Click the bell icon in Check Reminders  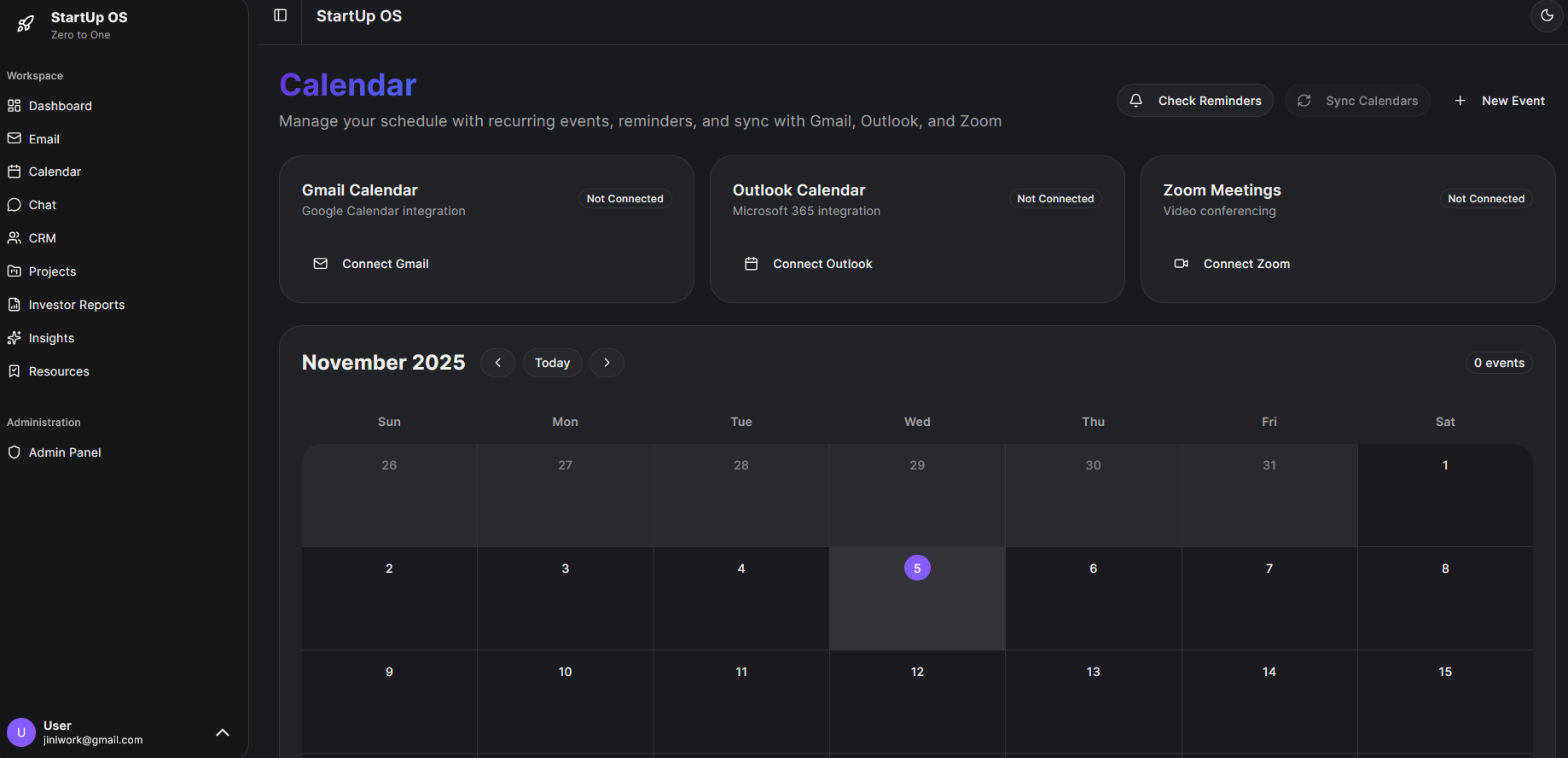(x=1136, y=101)
